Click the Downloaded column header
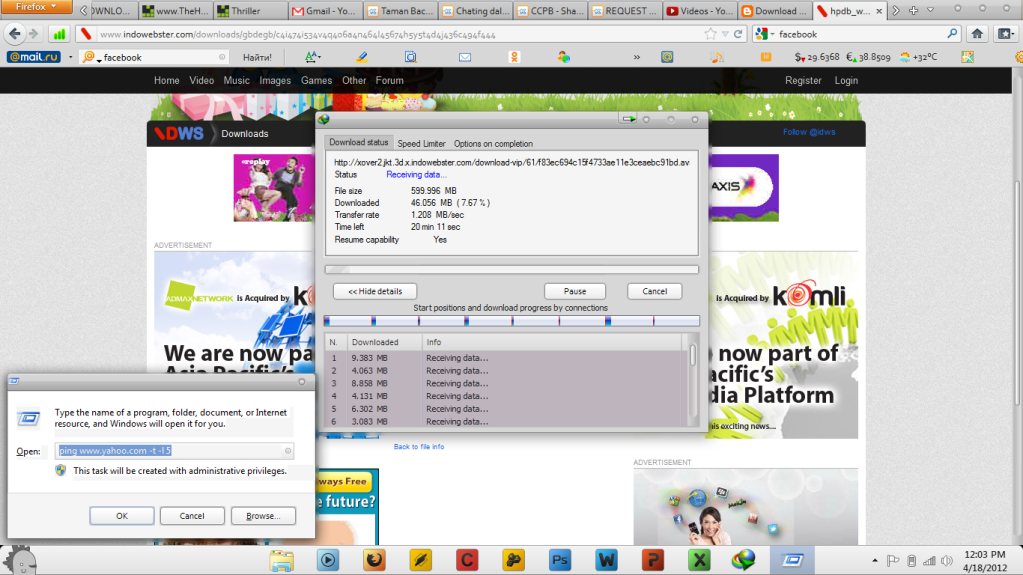The height and width of the screenshot is (575, 1023). [x=384, y=342]
